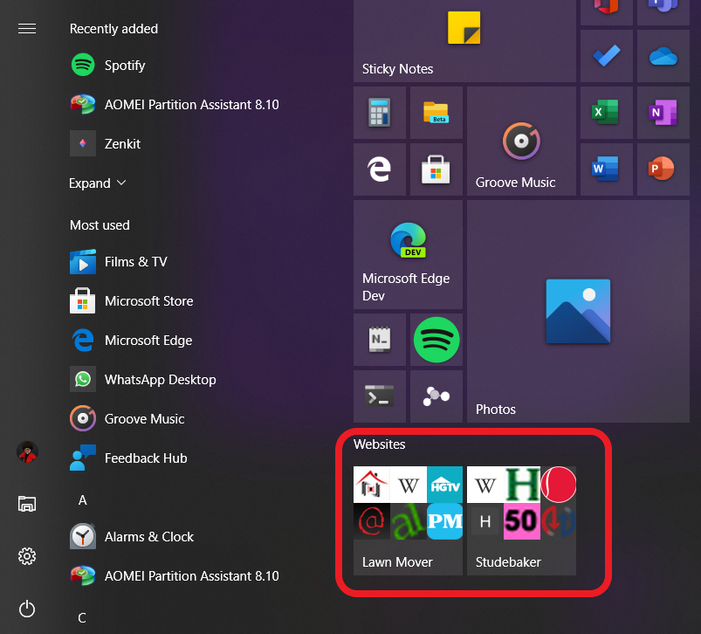
Task: Open the Photos tile
Action: coord(578,312)
